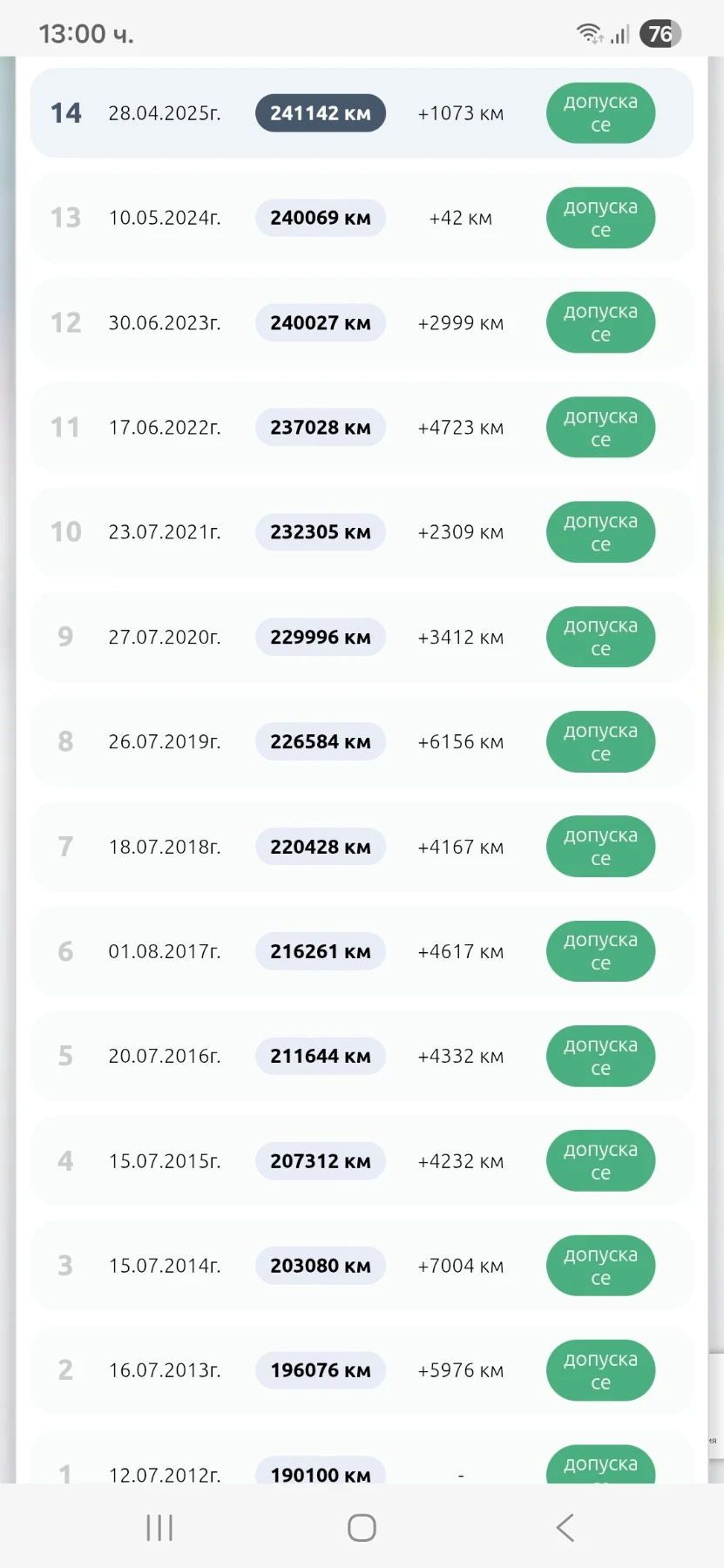Image resolution: width=724 pixels, height=1568 pixels.
Task: Tap the 237028 км odometer badge
Action: (320, 428)
